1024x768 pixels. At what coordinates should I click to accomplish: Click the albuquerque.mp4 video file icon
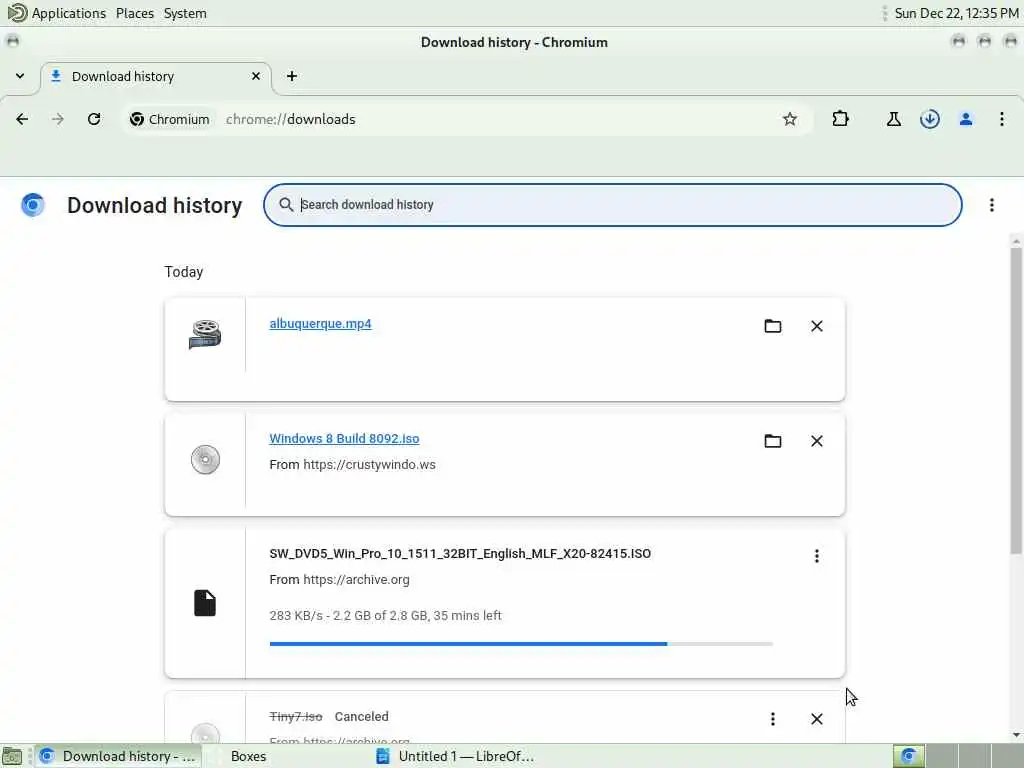pos(205,334)
